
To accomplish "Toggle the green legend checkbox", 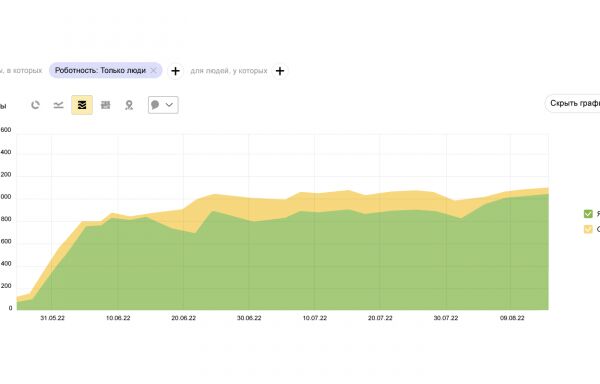I will 588,214.
